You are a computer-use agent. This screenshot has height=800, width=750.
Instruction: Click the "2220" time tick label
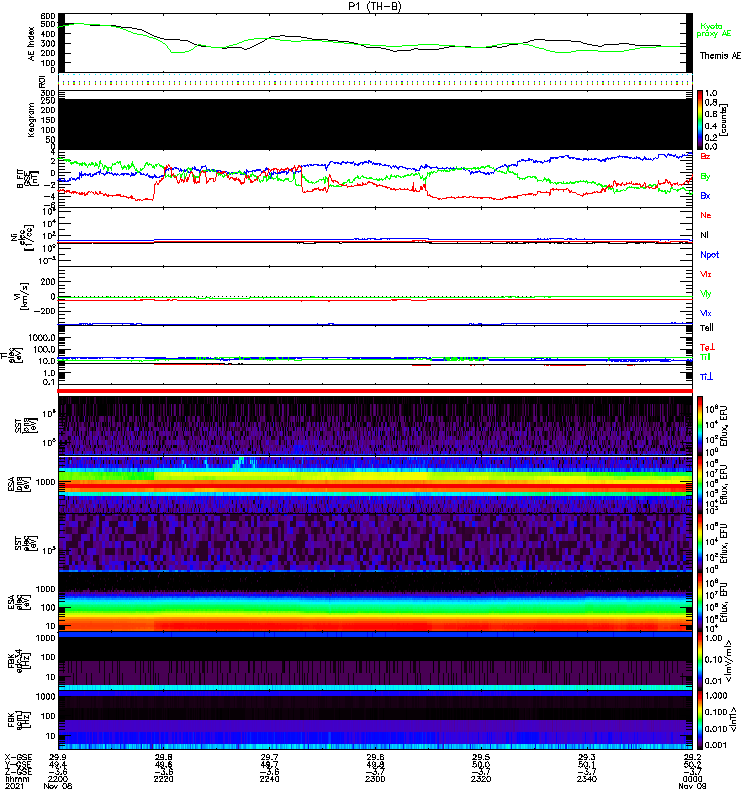(163, 779)
